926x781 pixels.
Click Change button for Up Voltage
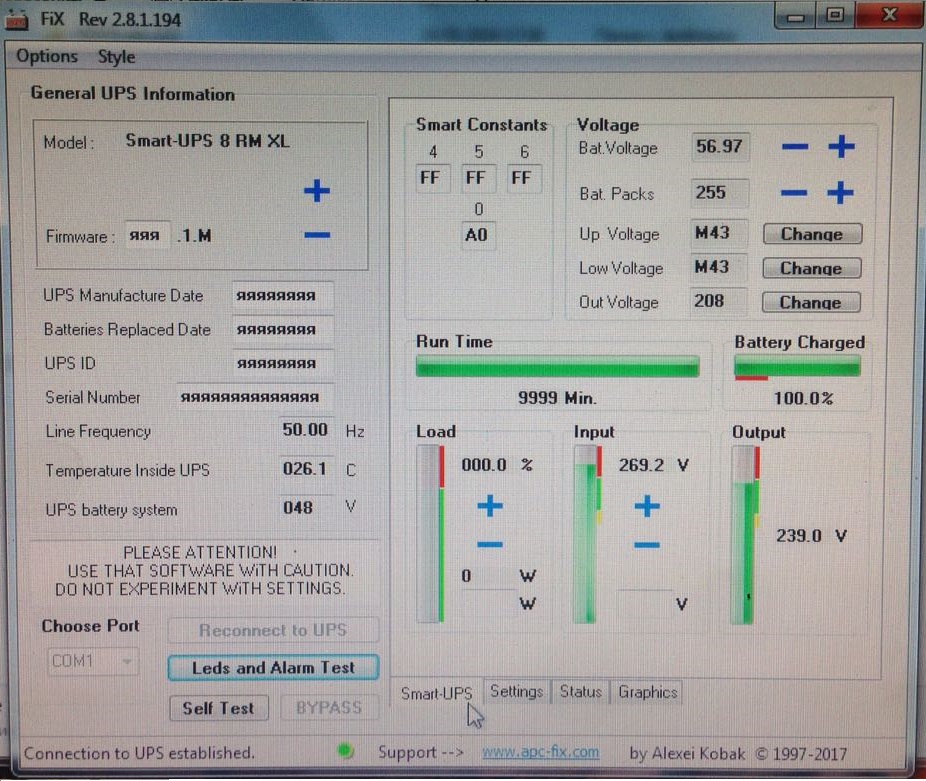(811, 234)
